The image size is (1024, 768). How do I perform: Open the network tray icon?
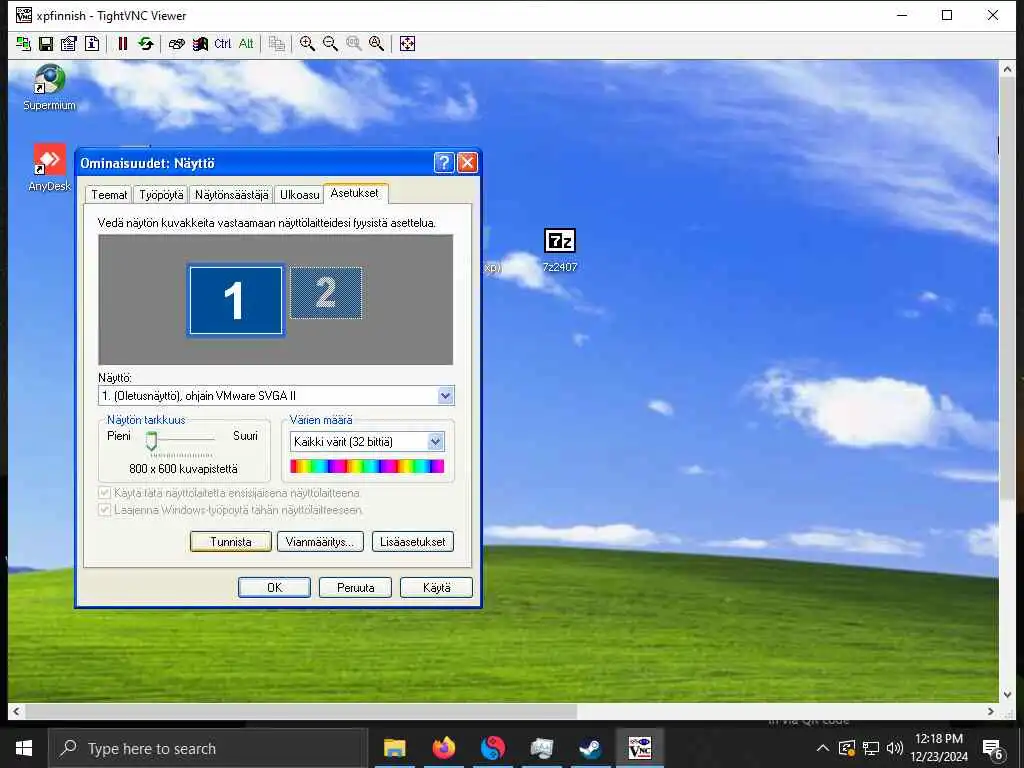point(871,748)
